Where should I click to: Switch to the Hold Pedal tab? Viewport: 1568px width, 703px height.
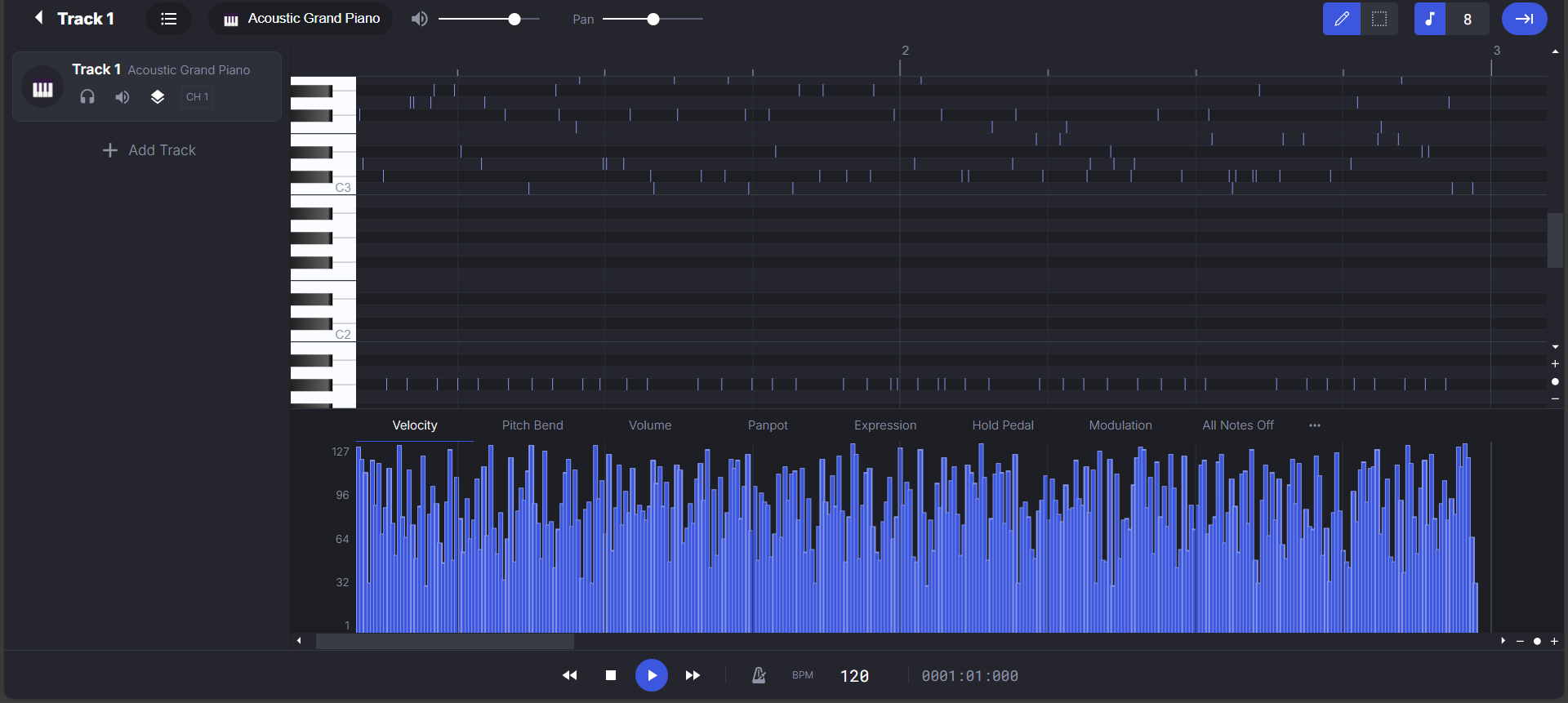pyautogui.click(x=1003, y=425)
